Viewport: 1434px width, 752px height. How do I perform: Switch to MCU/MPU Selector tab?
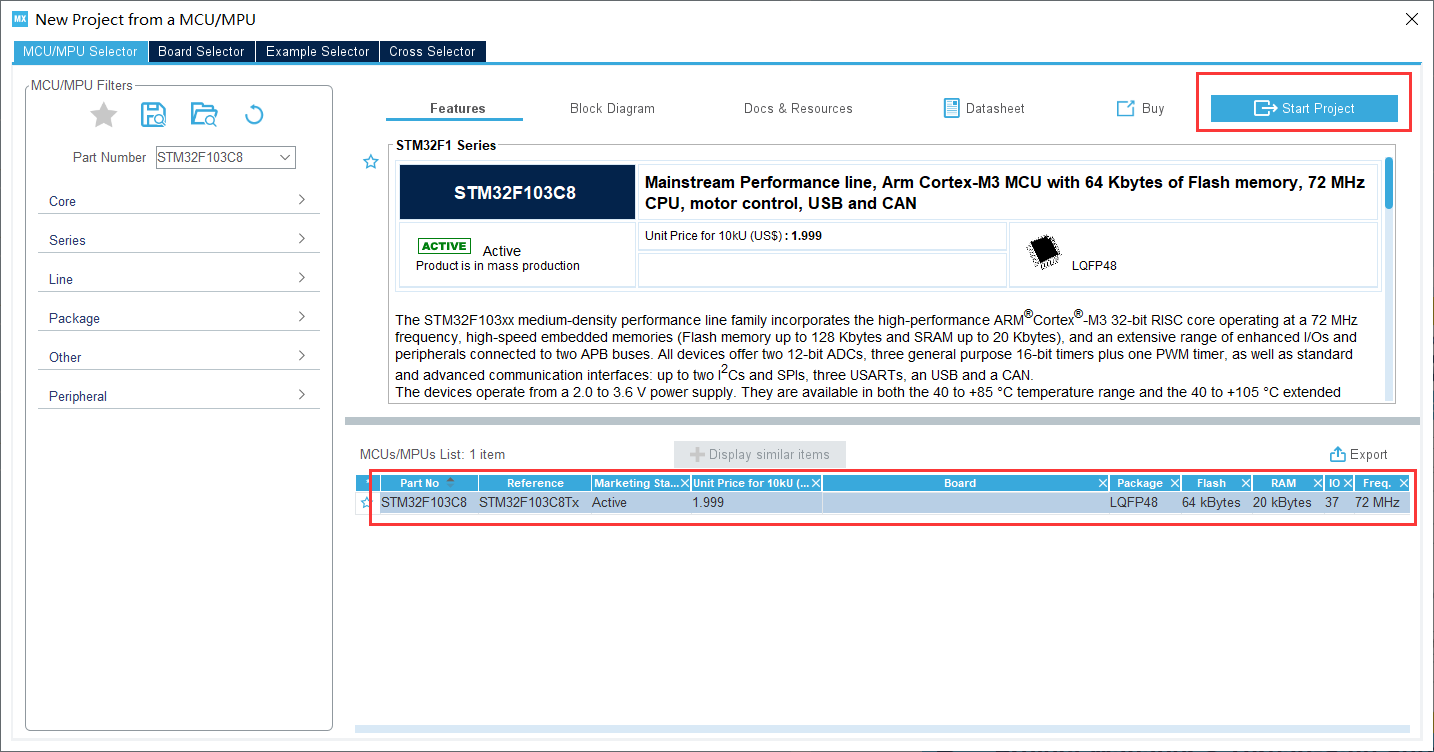pos(80,51)
